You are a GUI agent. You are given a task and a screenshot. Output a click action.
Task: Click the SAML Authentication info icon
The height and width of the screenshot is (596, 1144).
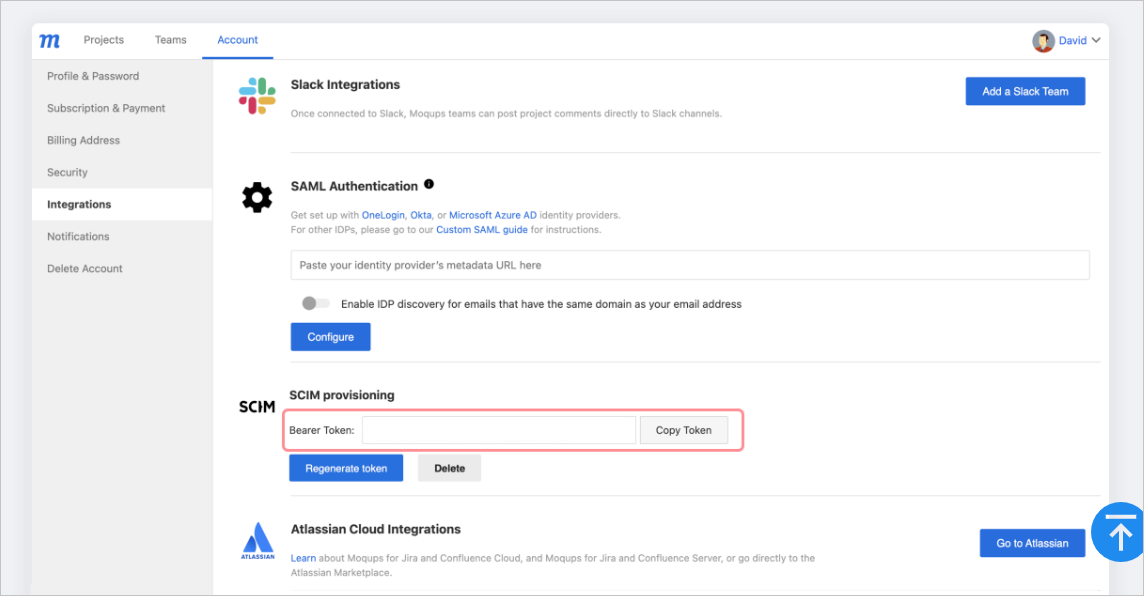click(x=429, y=185)
